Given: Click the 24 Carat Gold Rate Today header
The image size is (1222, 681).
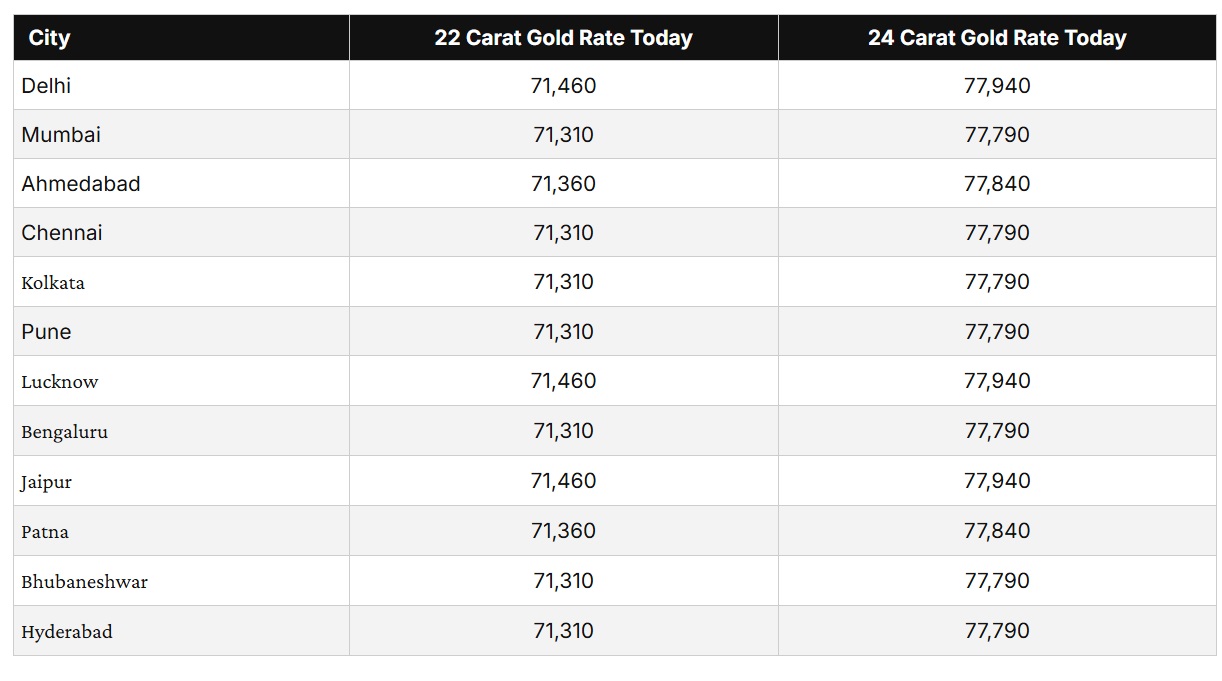Looking at the screenshot, I should 997,38.
